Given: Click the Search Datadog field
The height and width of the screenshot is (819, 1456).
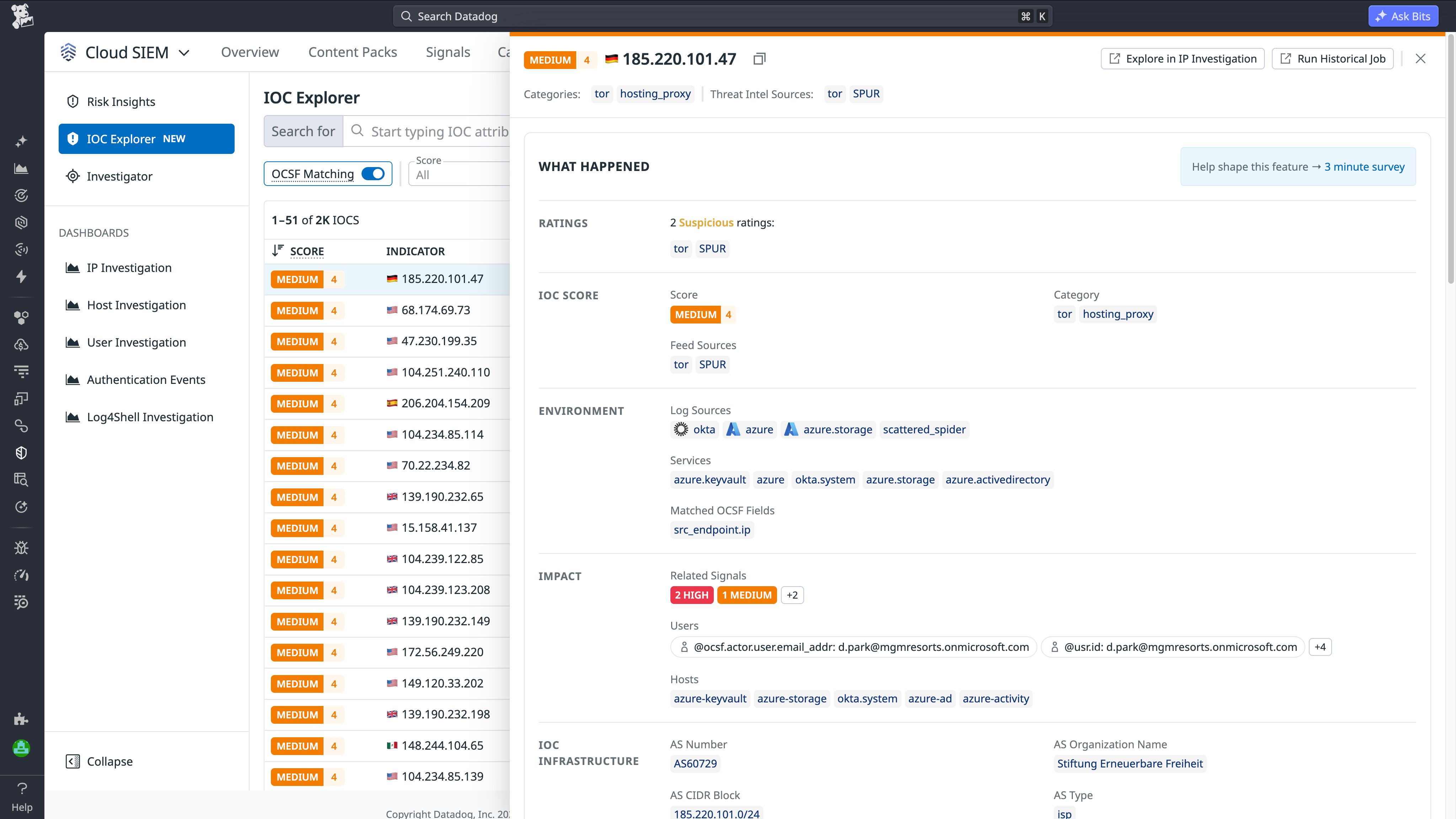Looking at the screenshot, I should [722, 16].
